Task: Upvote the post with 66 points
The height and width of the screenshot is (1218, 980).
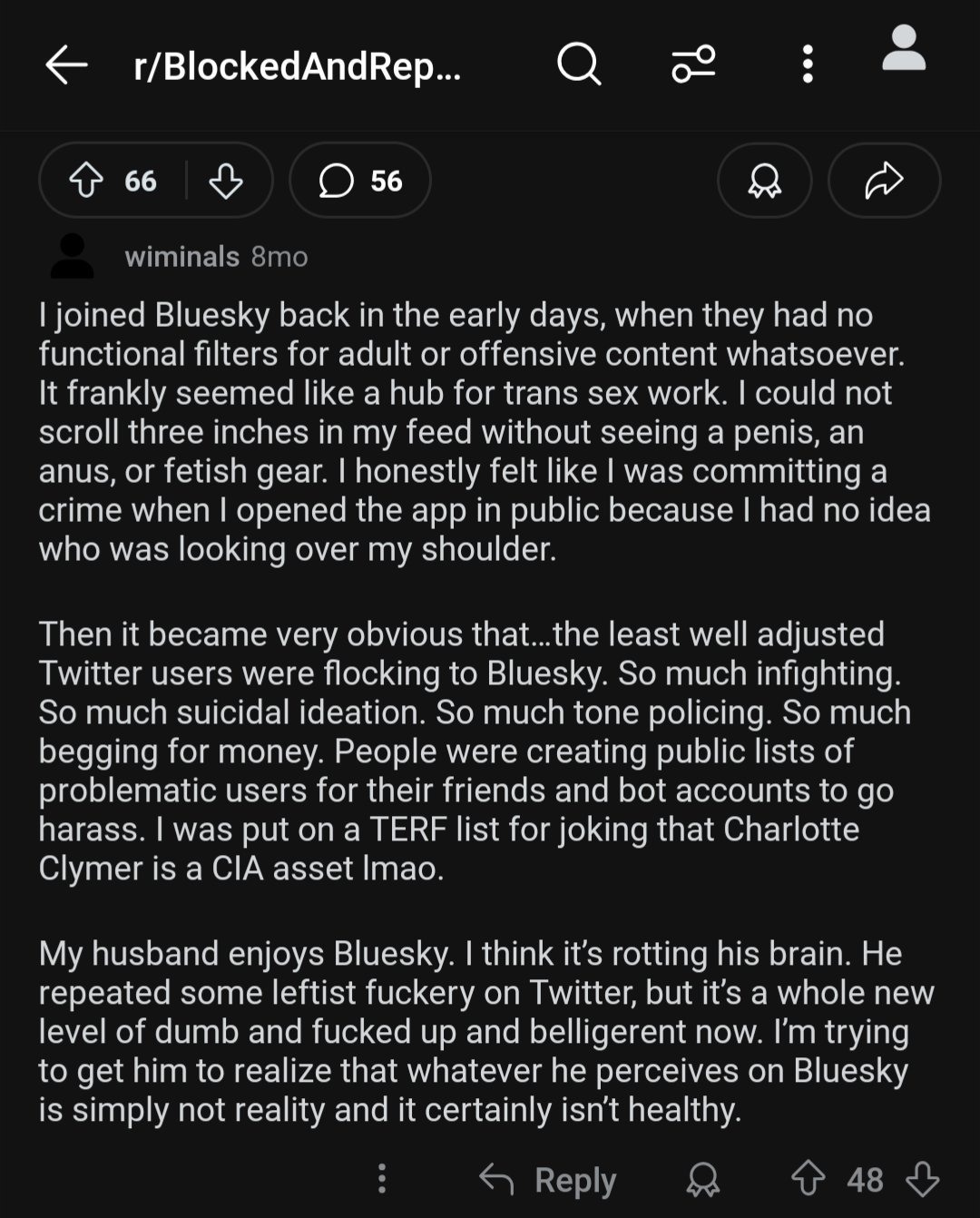Action: 86,180
